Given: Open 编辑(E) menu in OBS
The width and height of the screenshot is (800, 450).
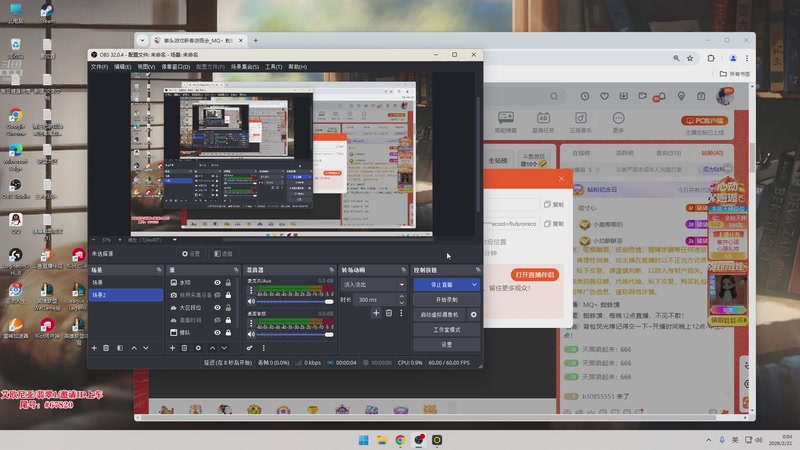Looking at the screenshot, I should [x=122, y=67].
